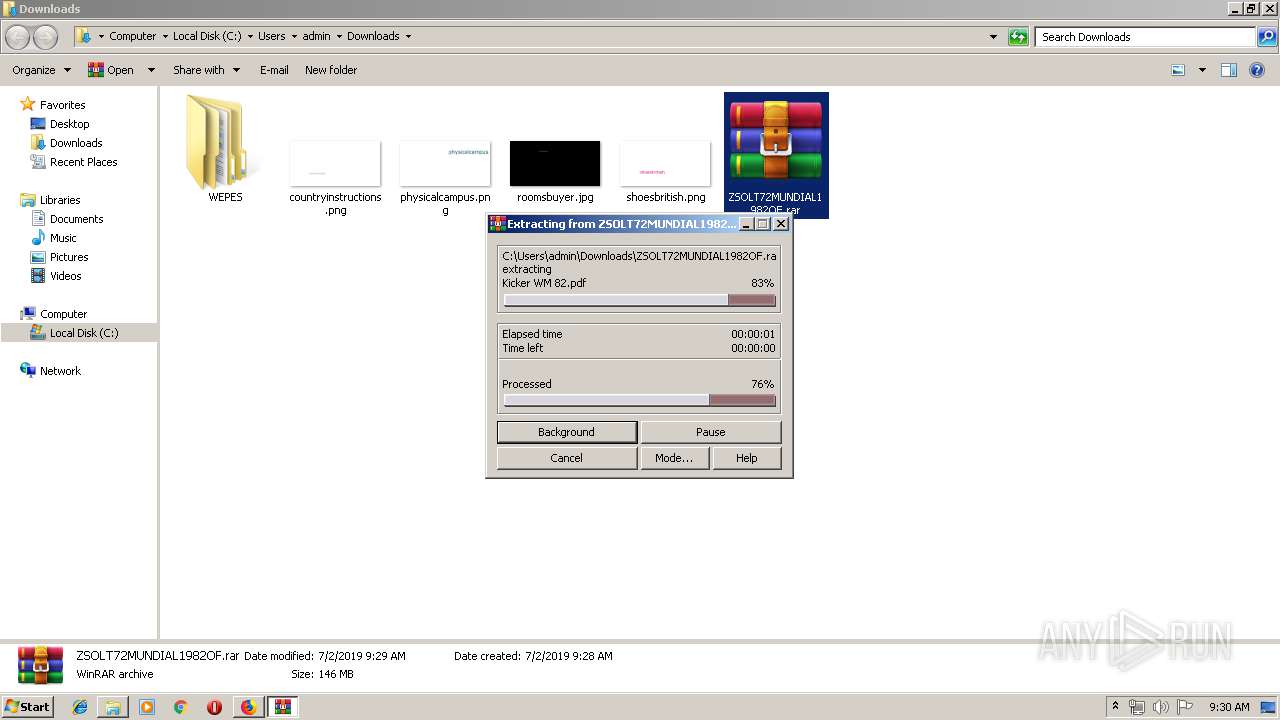Image resolution: width=1280 pixels, height=720 pixels.
Task: Change view with the view icon
Action: click(1178, 70)
